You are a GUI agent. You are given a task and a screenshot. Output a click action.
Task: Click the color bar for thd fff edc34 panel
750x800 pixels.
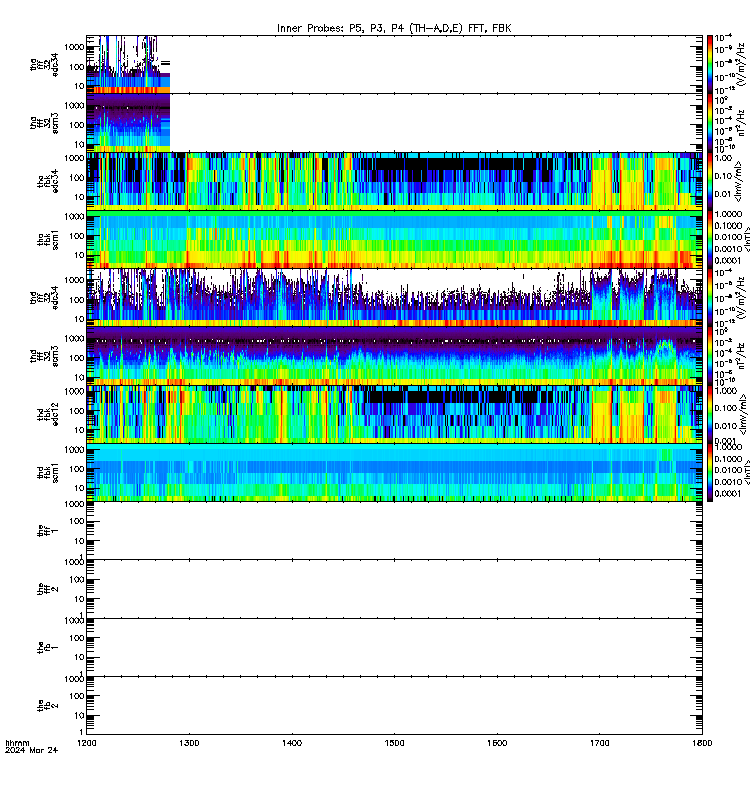point(710,297)
